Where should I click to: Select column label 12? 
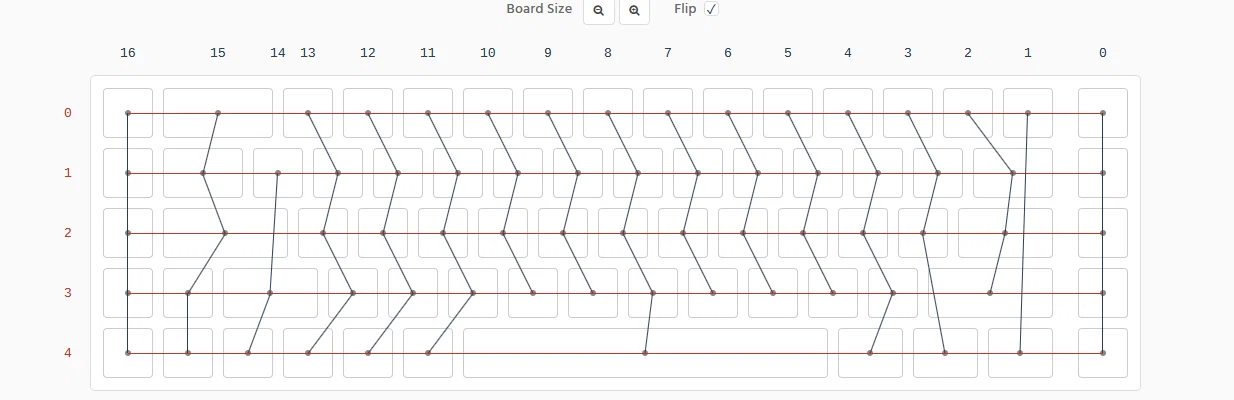368,53
